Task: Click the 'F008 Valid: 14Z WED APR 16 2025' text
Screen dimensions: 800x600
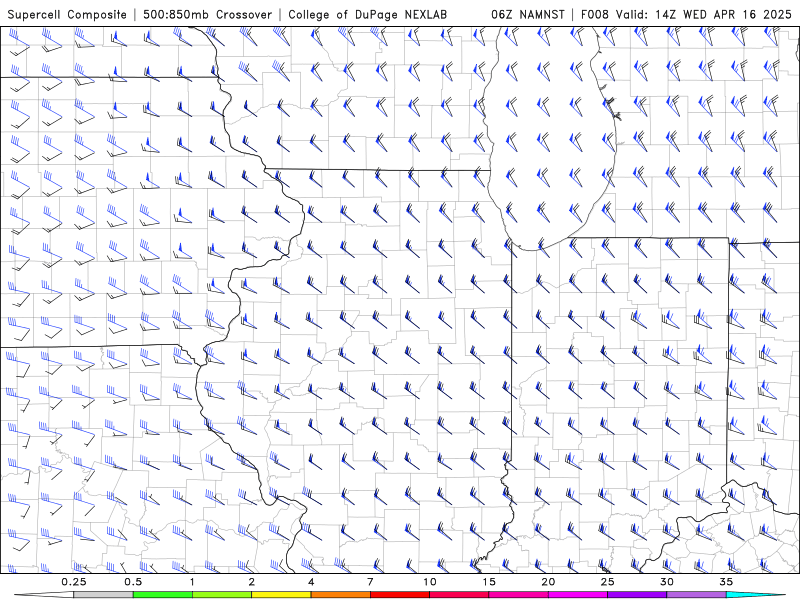Action: point(686,14)
